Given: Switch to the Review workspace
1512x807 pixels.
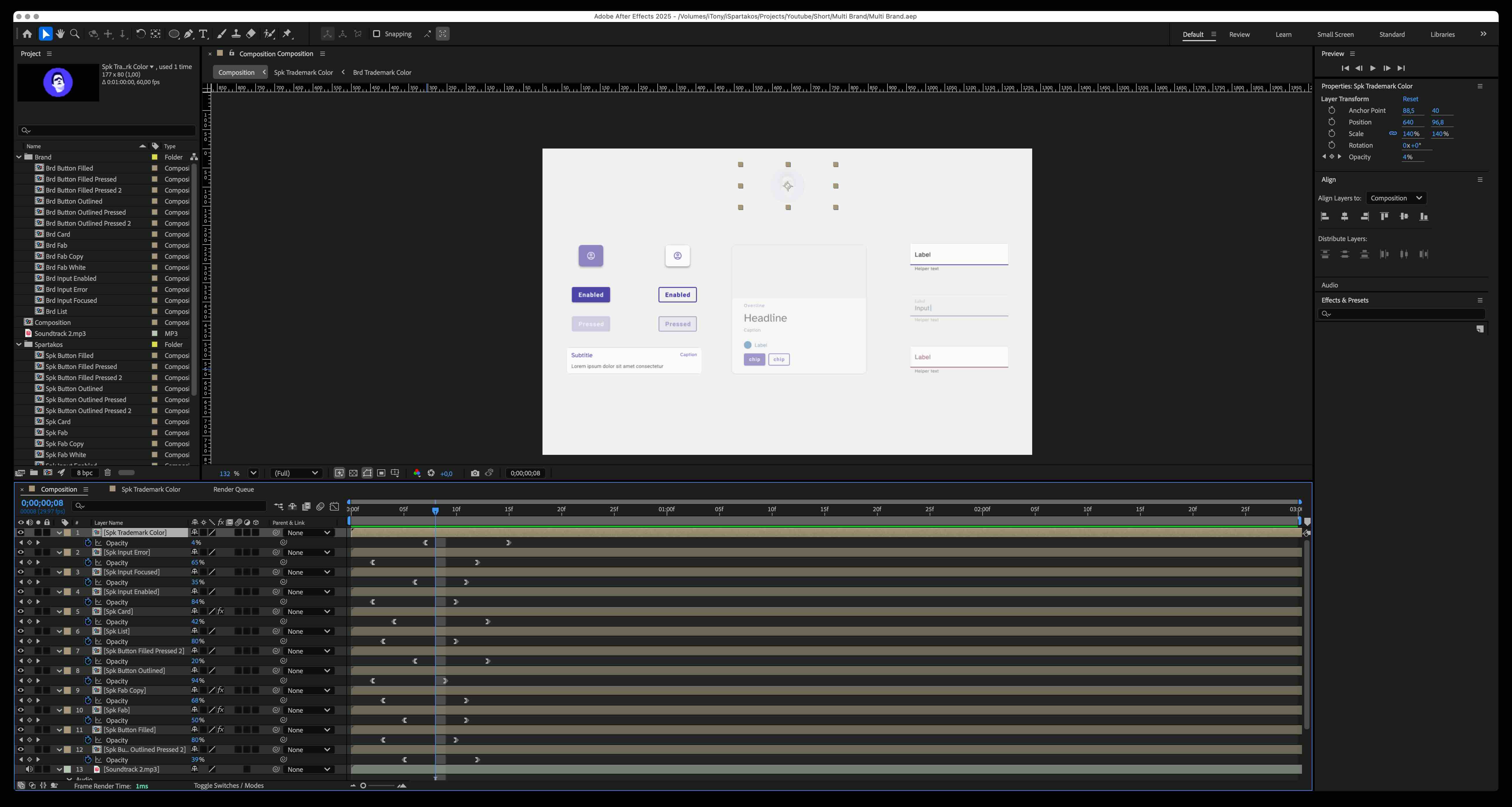Looking at the screenshot, I should pyautogui.click(x=1239, y=35).
